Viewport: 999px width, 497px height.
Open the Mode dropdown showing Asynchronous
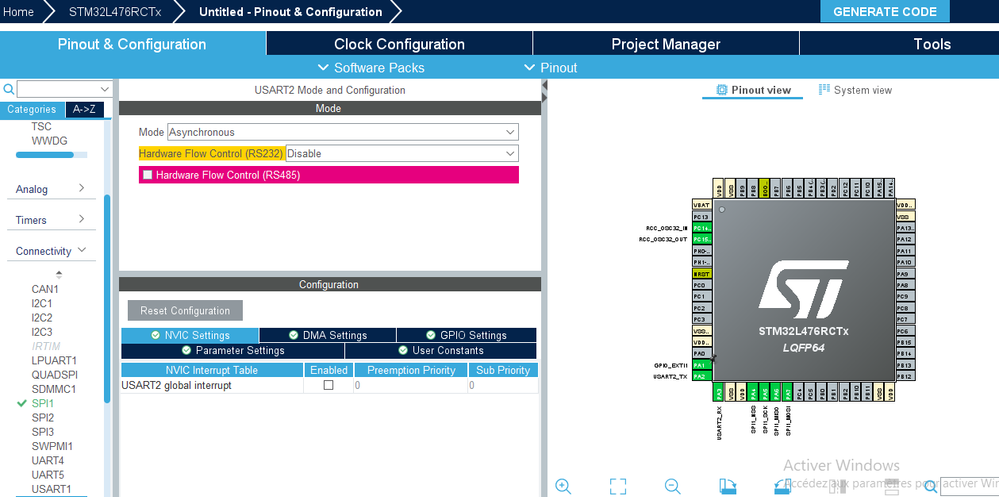click(343, 132)
